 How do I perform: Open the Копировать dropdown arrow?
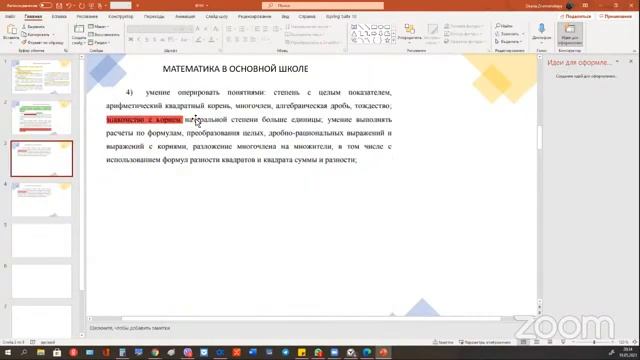[53, 35]
